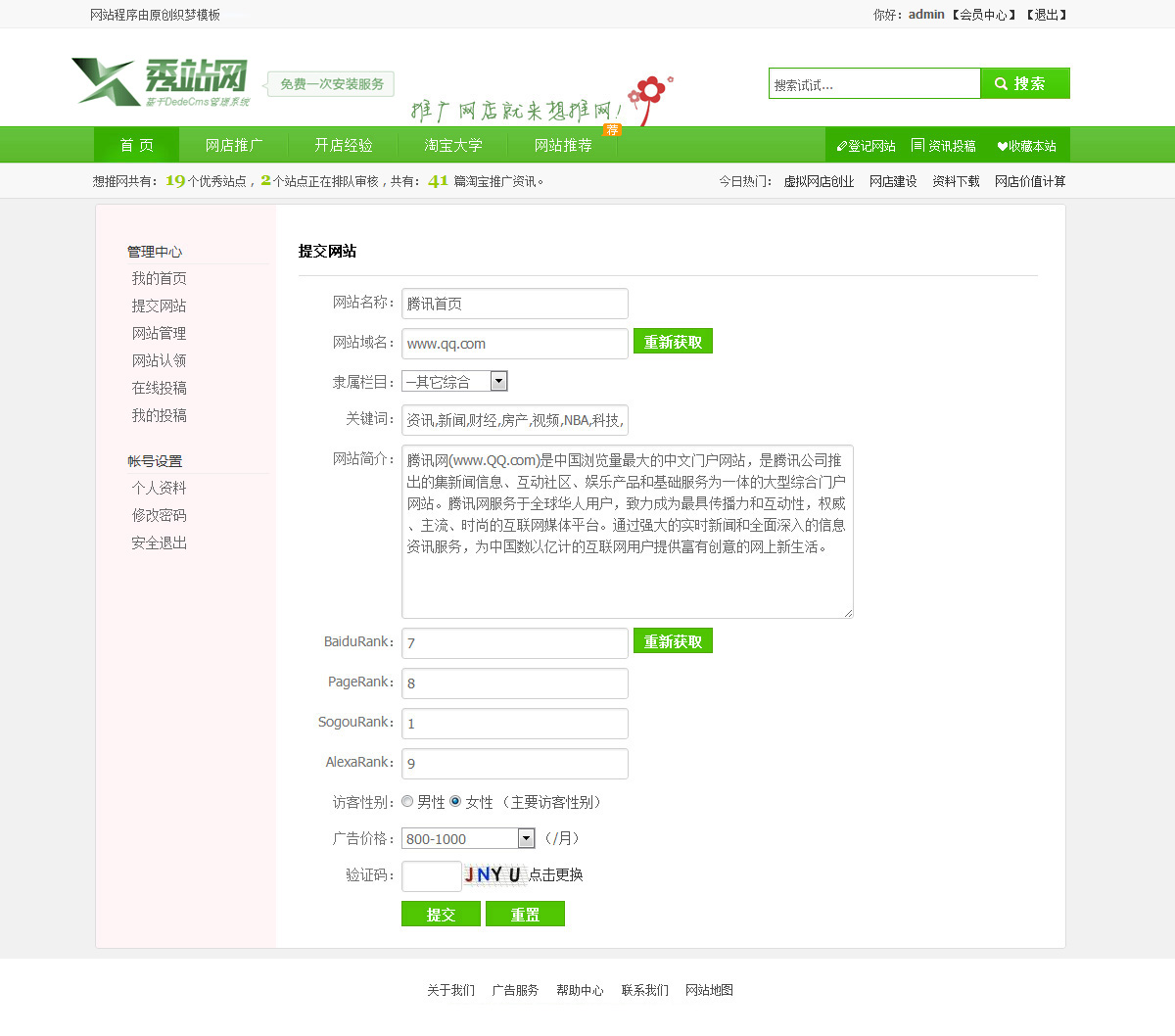Open the 隶属栏目 category dropdown

click(454, 382)
